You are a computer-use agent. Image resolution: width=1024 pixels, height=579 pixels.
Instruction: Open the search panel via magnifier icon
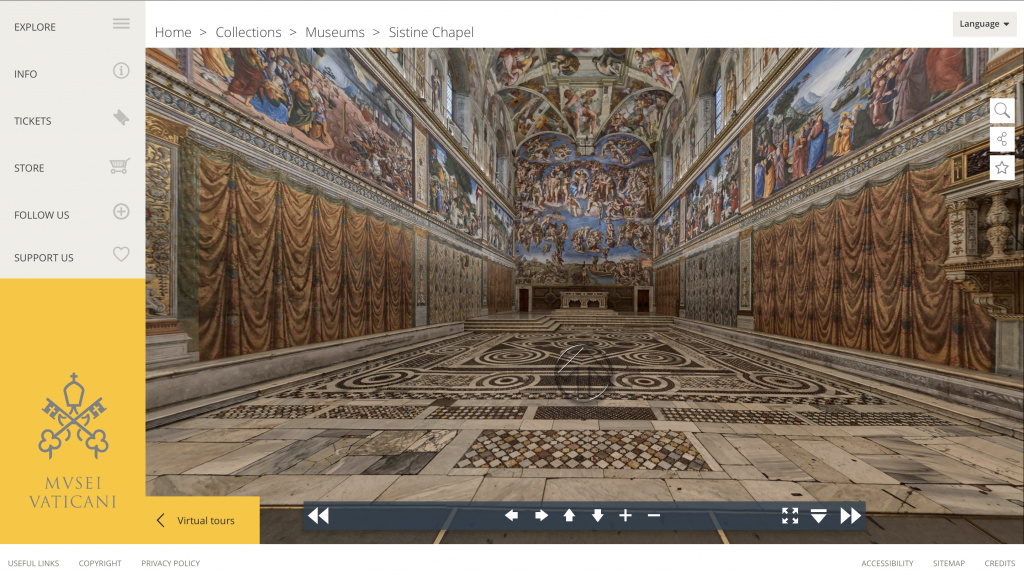pyautogui.click(x=1002, y=110)
